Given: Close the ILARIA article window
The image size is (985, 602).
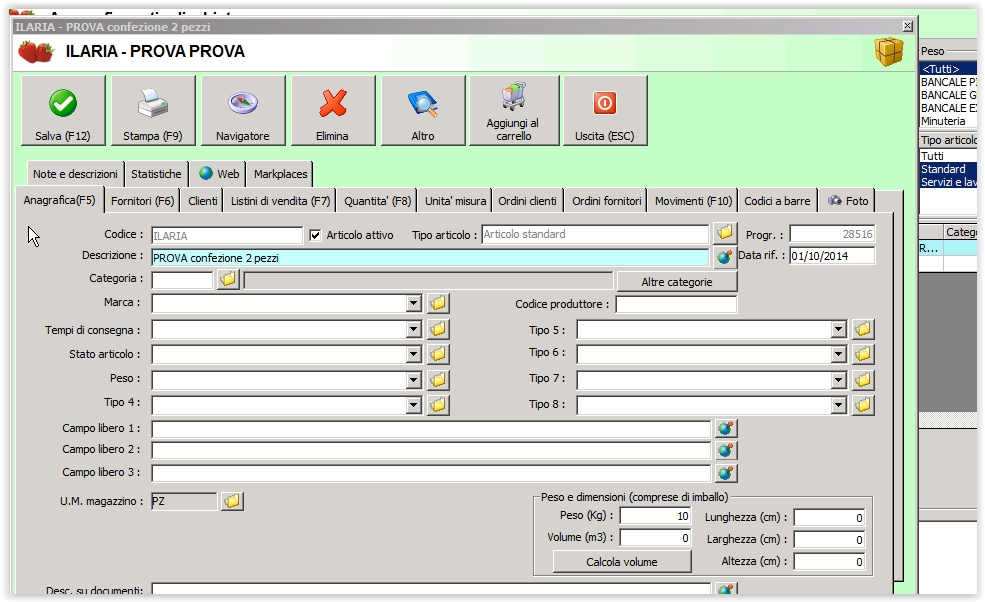Looking at the screenshot, I should click(x=907, y=26).
